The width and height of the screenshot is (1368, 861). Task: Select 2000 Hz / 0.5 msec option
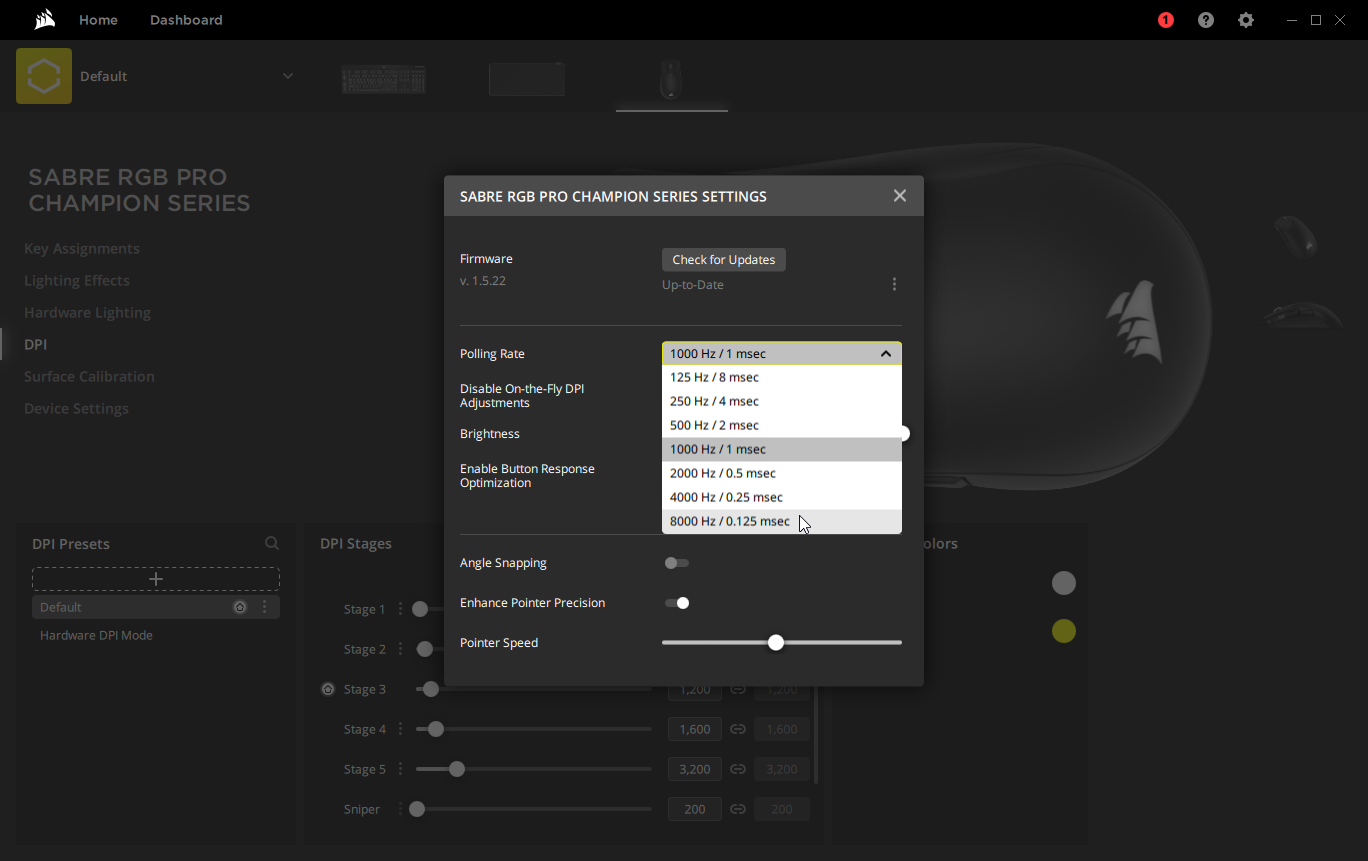pos(782,474)
